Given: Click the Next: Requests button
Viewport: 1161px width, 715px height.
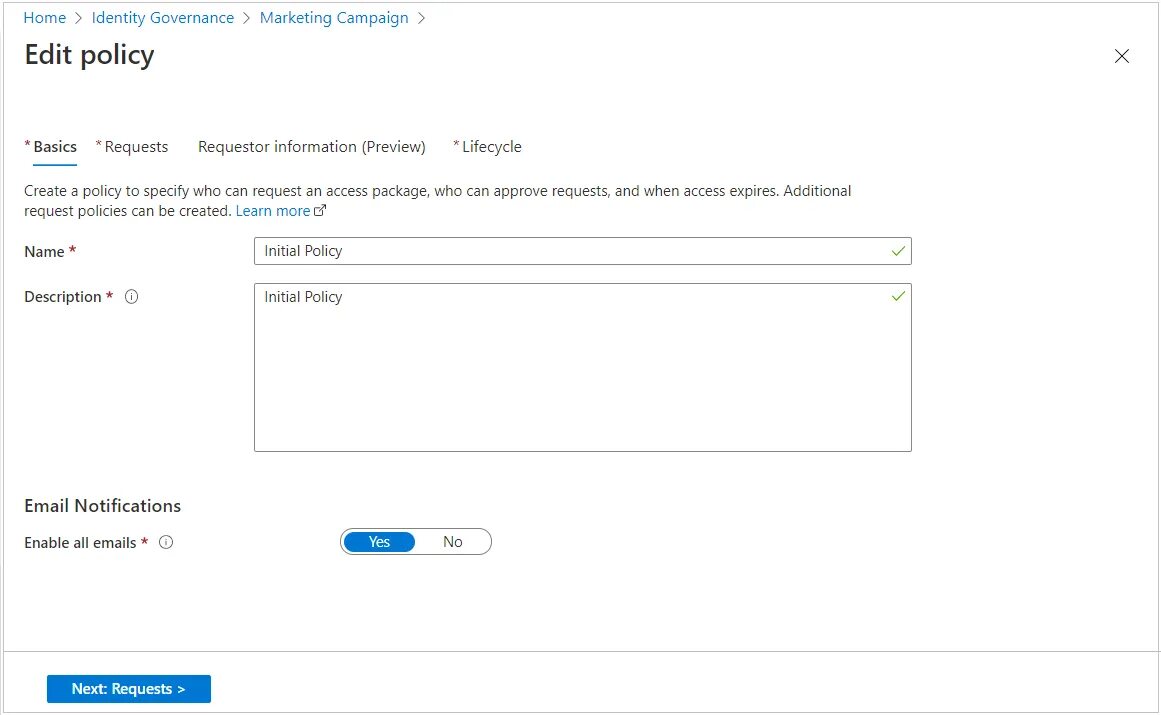Looking at the screenshot, I should tap(128, 689).
